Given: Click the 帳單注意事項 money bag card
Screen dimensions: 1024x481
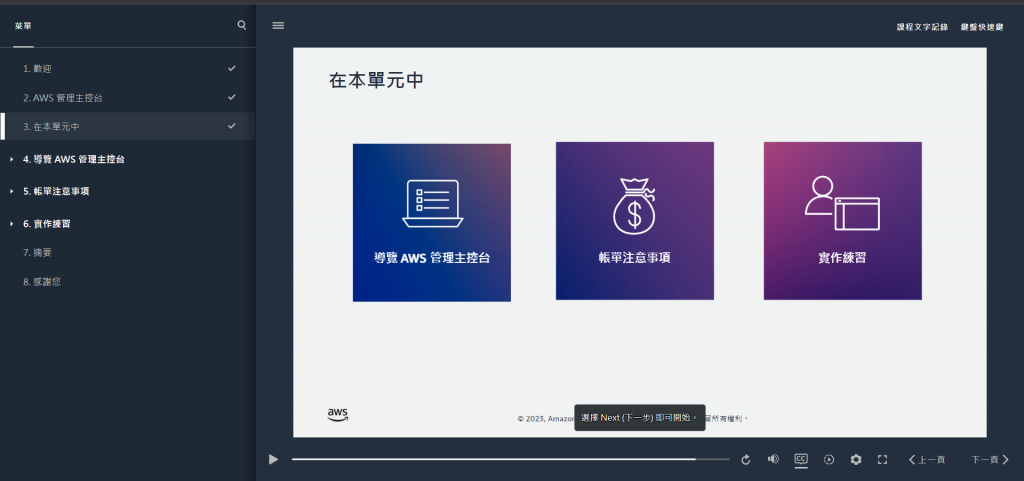Looking at the screenshot, I should tap(635, 221).
